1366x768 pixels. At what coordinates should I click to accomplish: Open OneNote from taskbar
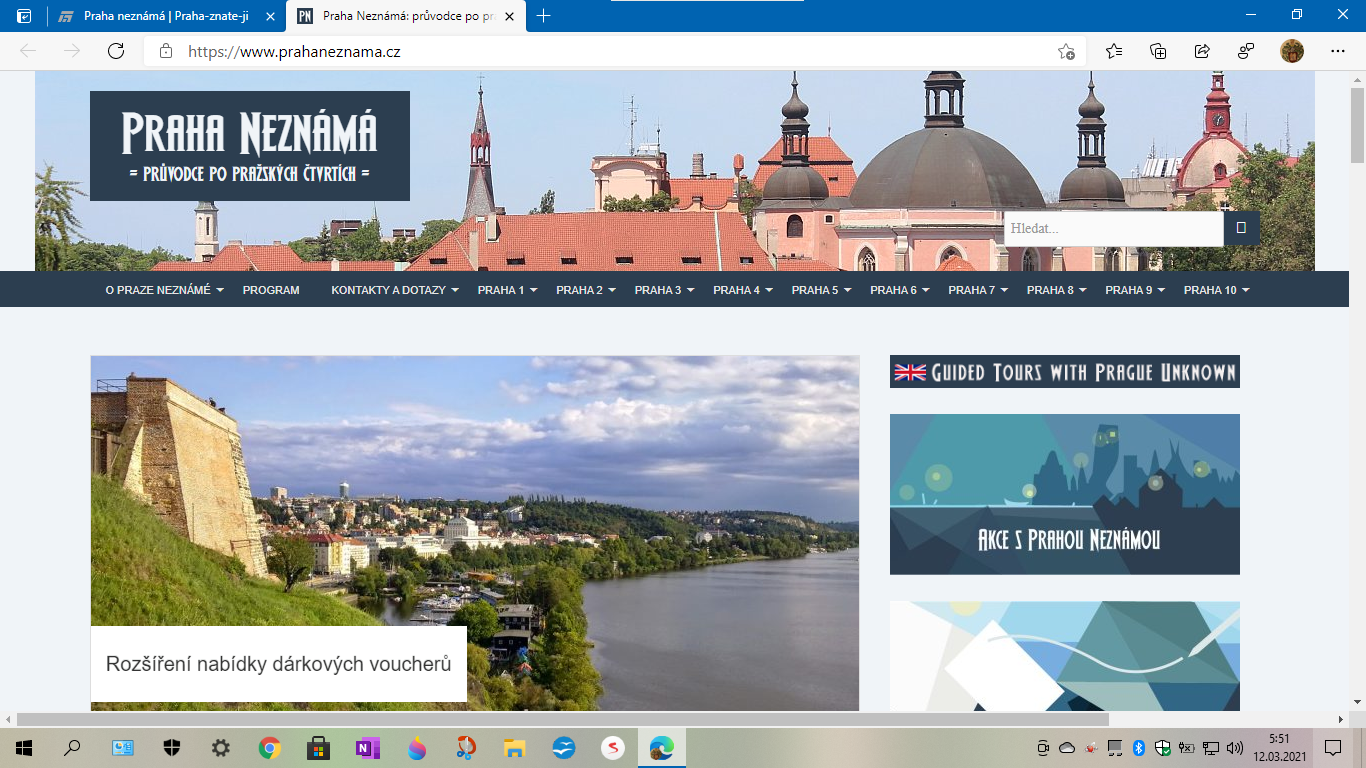tap(368, 747)
